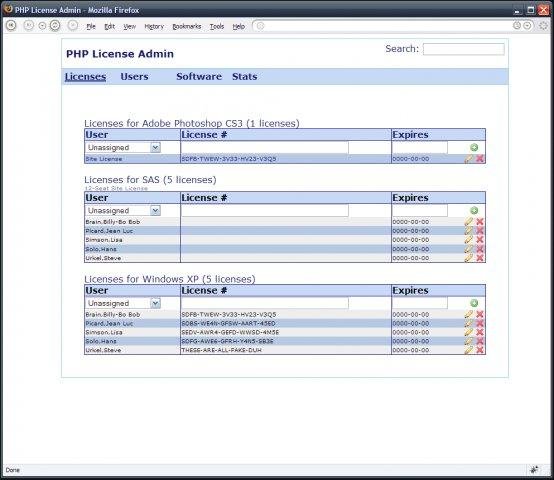Edit Windows XP license for Brain, Billy-Bo Bob

[468, 314]
